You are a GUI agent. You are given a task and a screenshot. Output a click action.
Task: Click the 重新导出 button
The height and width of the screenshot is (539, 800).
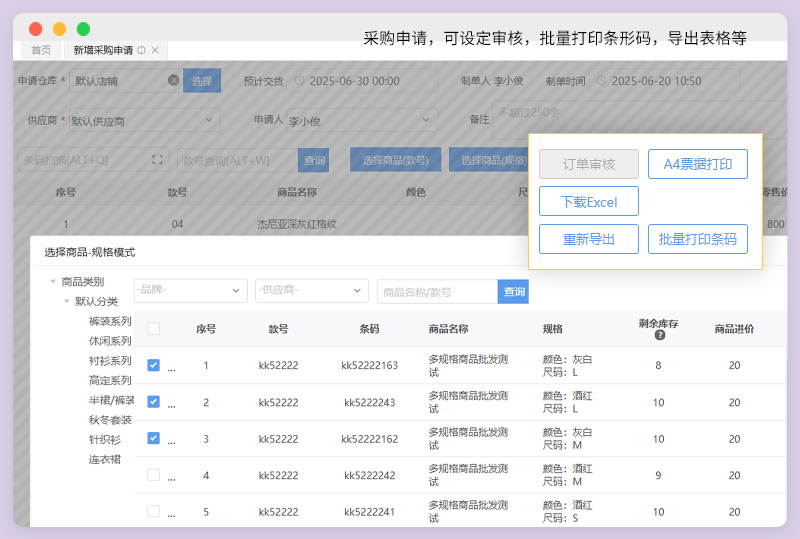(589, 239)
